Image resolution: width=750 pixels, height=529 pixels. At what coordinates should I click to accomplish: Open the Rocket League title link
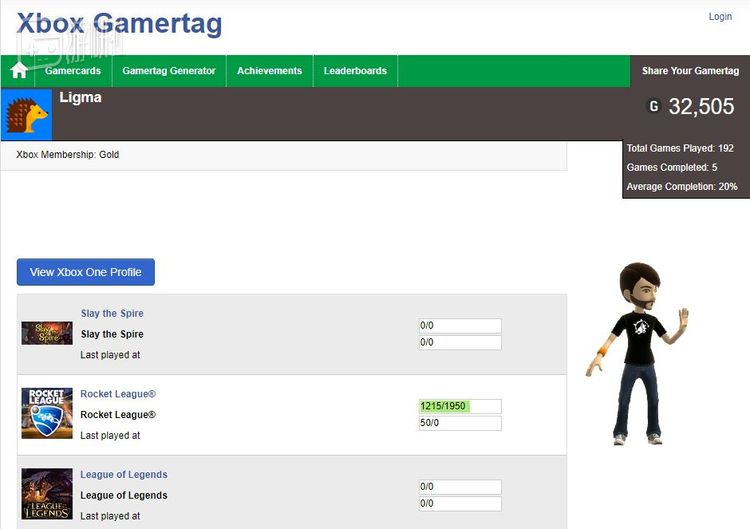click(118, 394)
